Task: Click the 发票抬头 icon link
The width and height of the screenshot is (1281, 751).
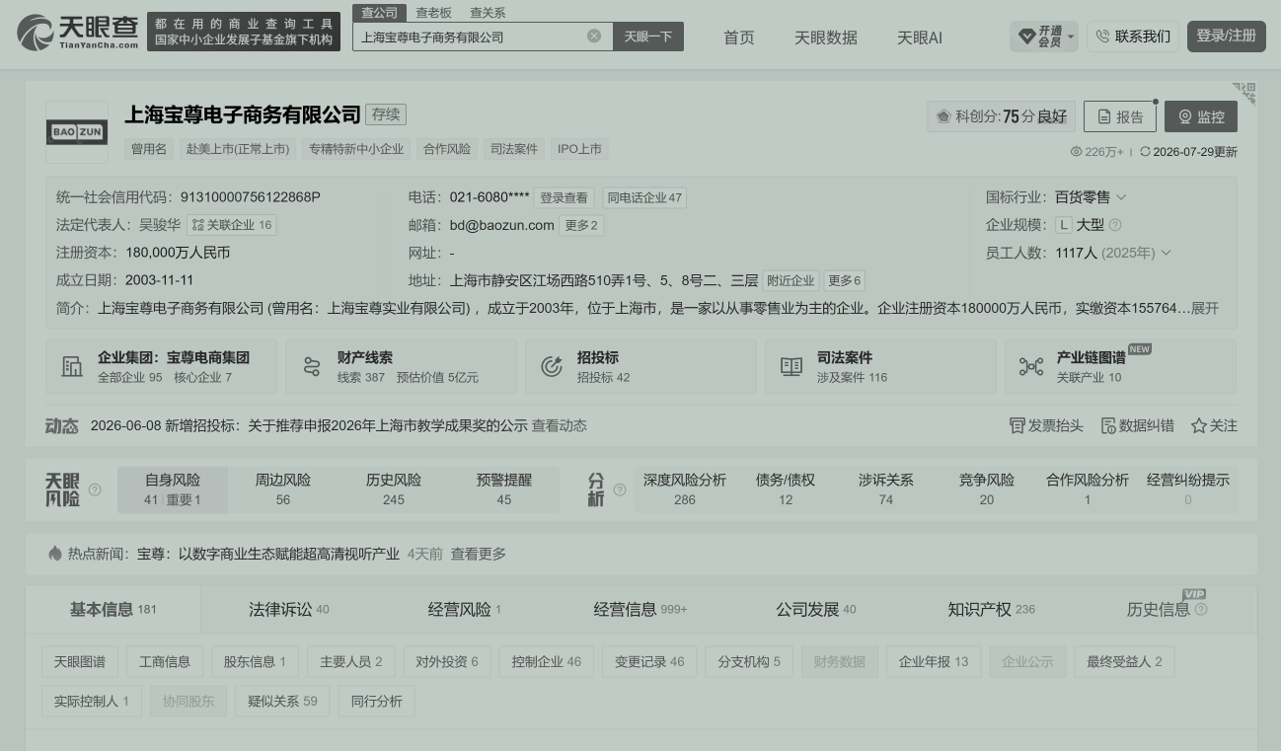Action: (x=1046, y=426)
